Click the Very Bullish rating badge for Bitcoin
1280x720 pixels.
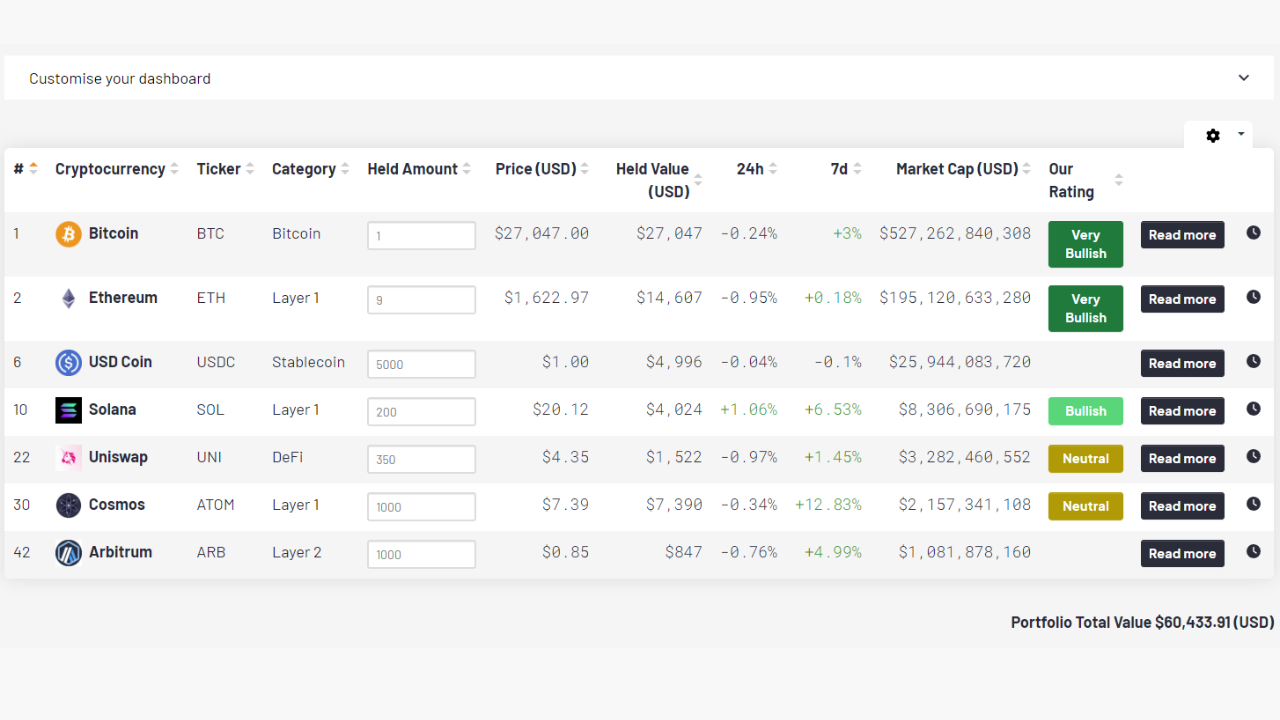pyautogui.click(x=1085, y=244)
